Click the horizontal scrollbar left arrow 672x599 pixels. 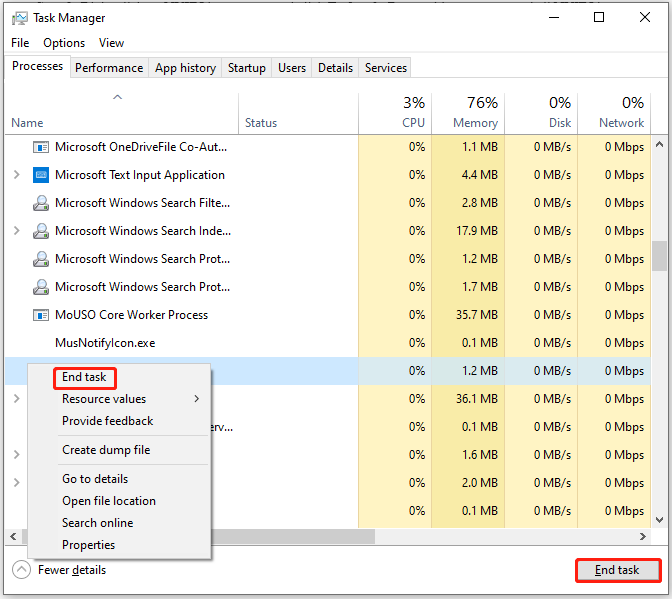13,536
